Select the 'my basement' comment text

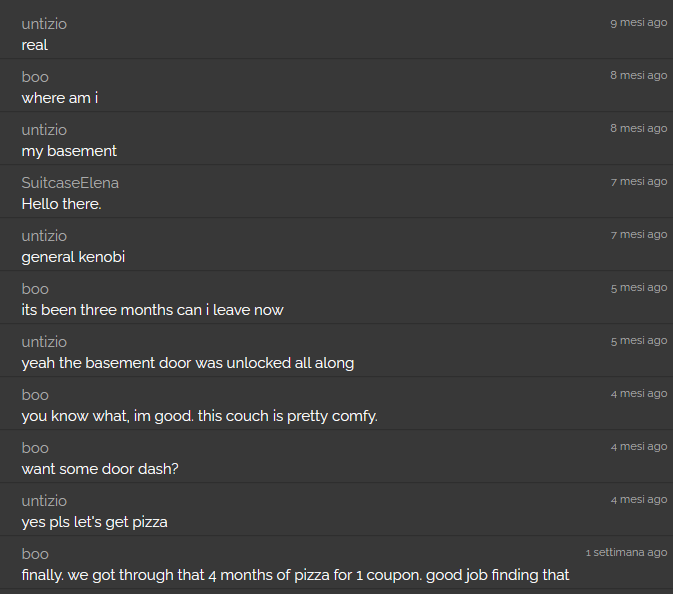pyautogui.click(x=69, y=151)
